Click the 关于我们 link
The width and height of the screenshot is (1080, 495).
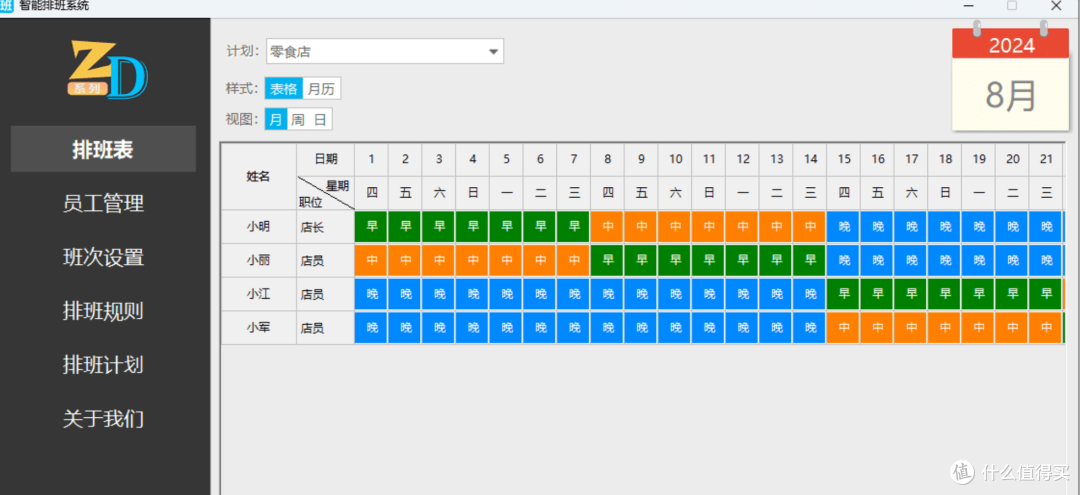coord(103,419)
